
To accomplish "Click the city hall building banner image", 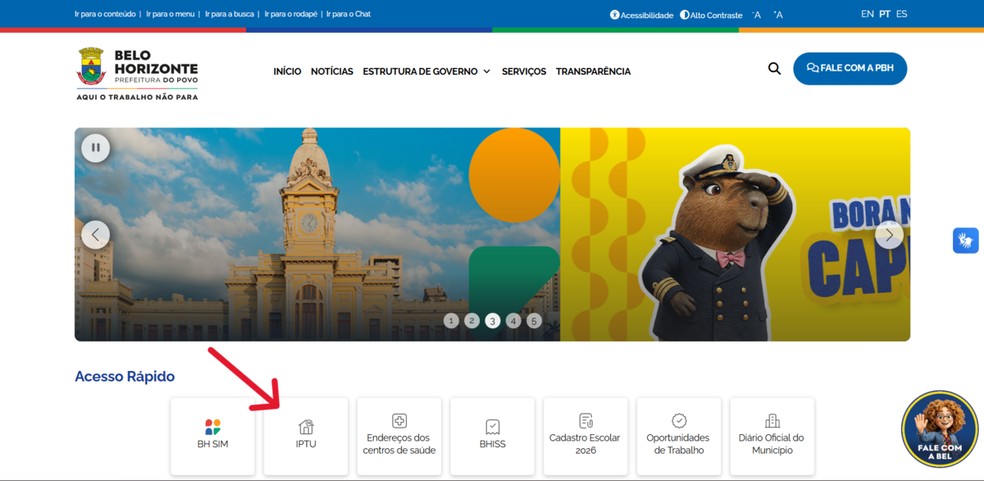I will (317, 234).
